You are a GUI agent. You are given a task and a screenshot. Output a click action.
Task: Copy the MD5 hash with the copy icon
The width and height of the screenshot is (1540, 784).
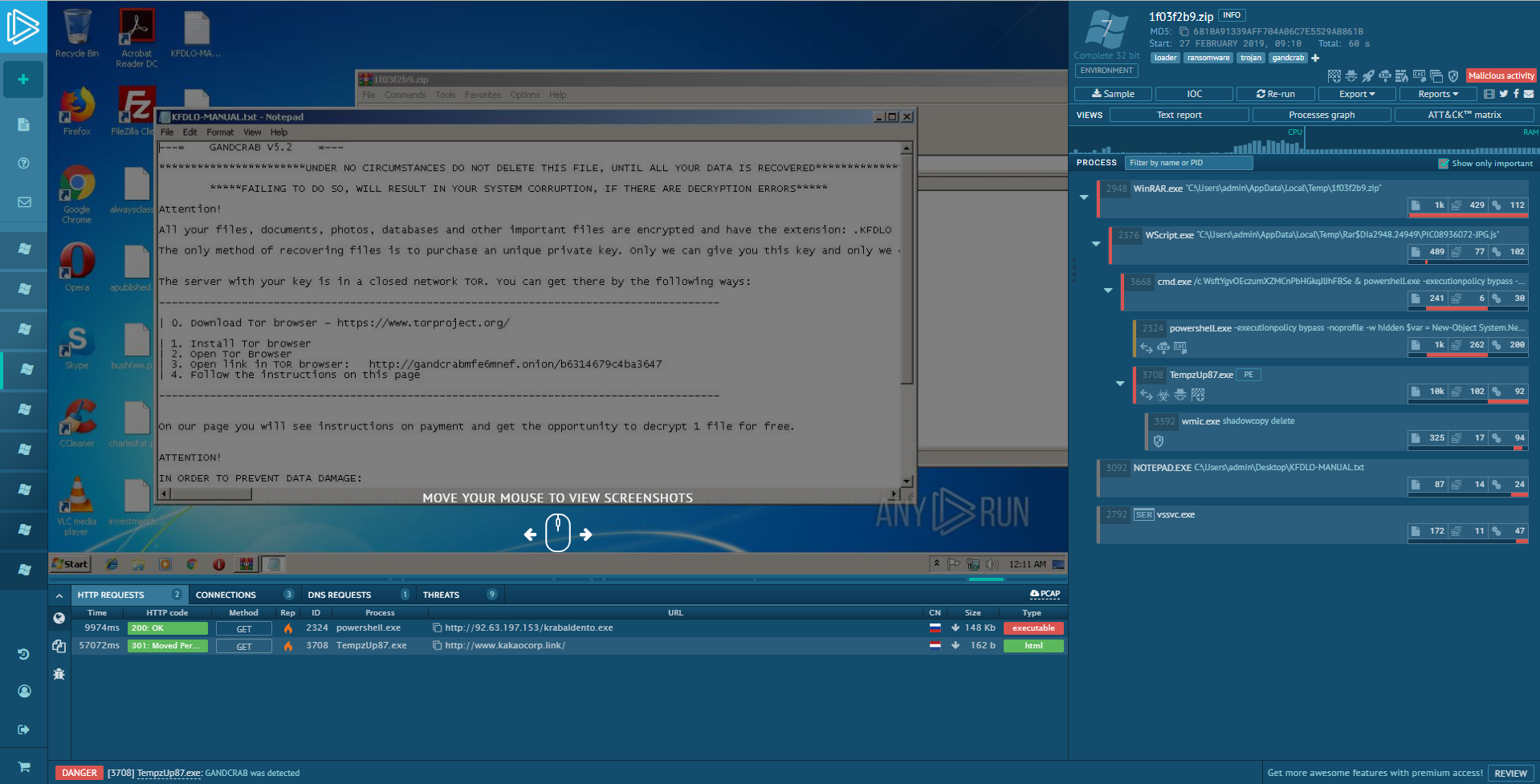point(1184,32)
